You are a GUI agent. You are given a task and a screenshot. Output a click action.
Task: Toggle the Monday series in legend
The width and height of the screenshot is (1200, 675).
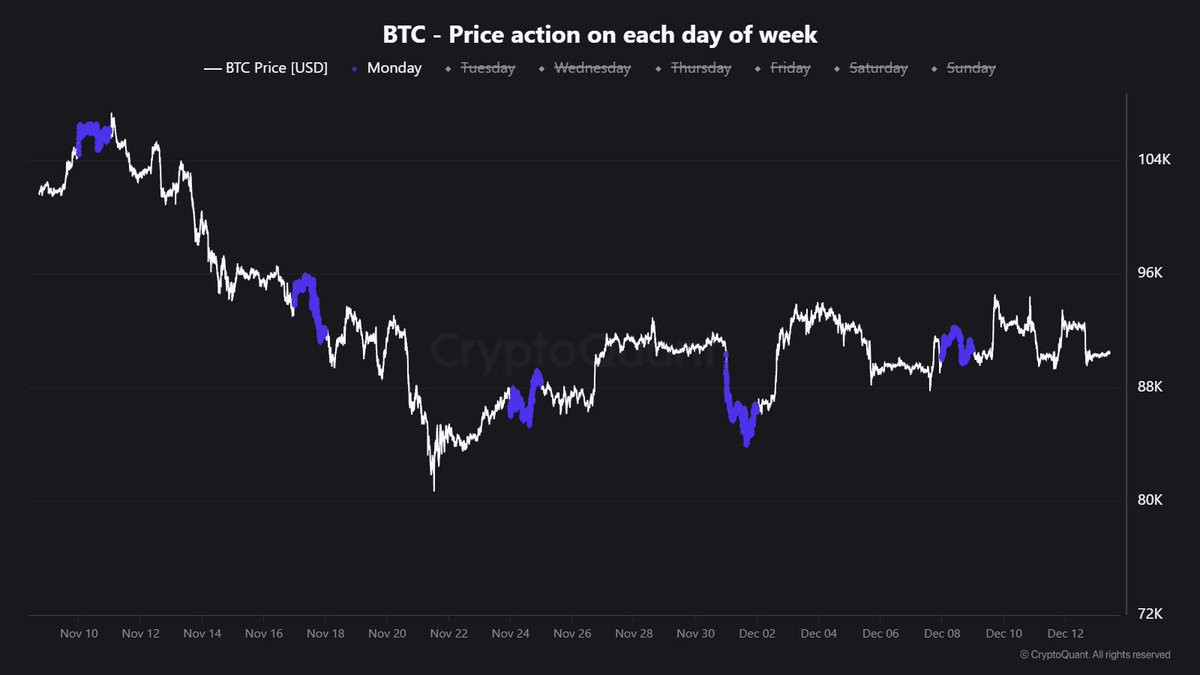[x=387, y=68]
